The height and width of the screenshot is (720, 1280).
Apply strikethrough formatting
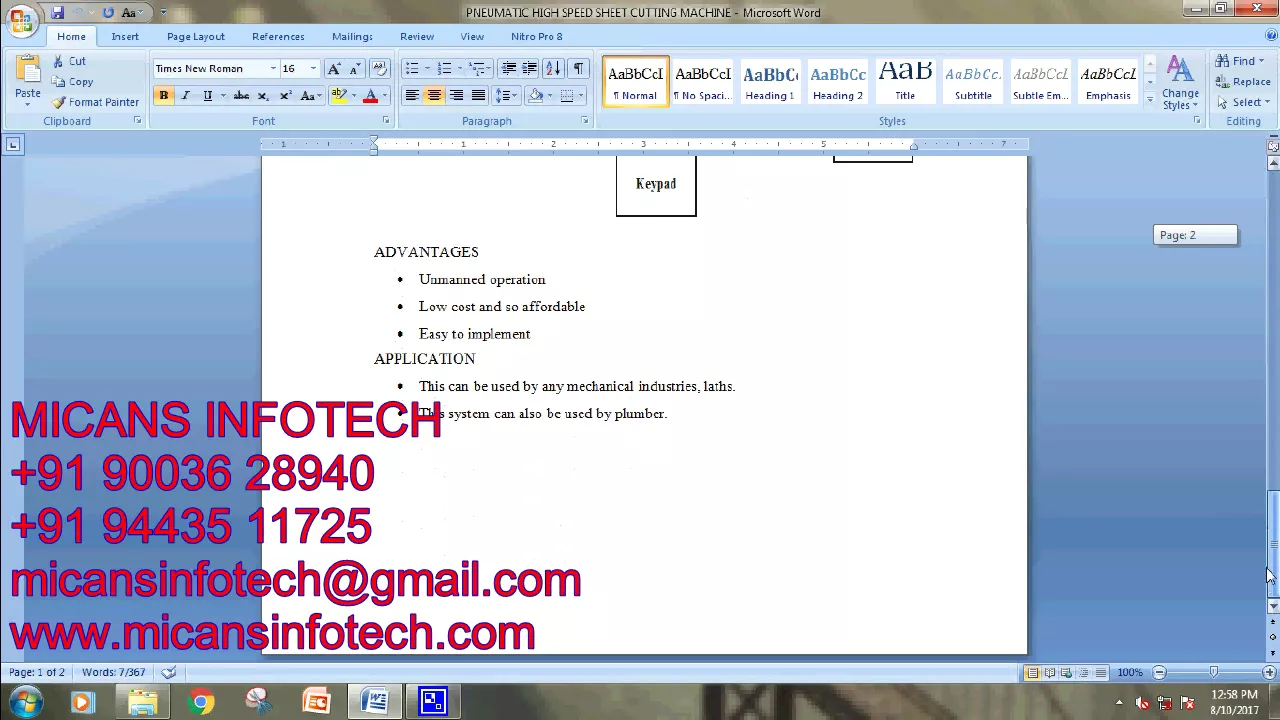(241, 96)
